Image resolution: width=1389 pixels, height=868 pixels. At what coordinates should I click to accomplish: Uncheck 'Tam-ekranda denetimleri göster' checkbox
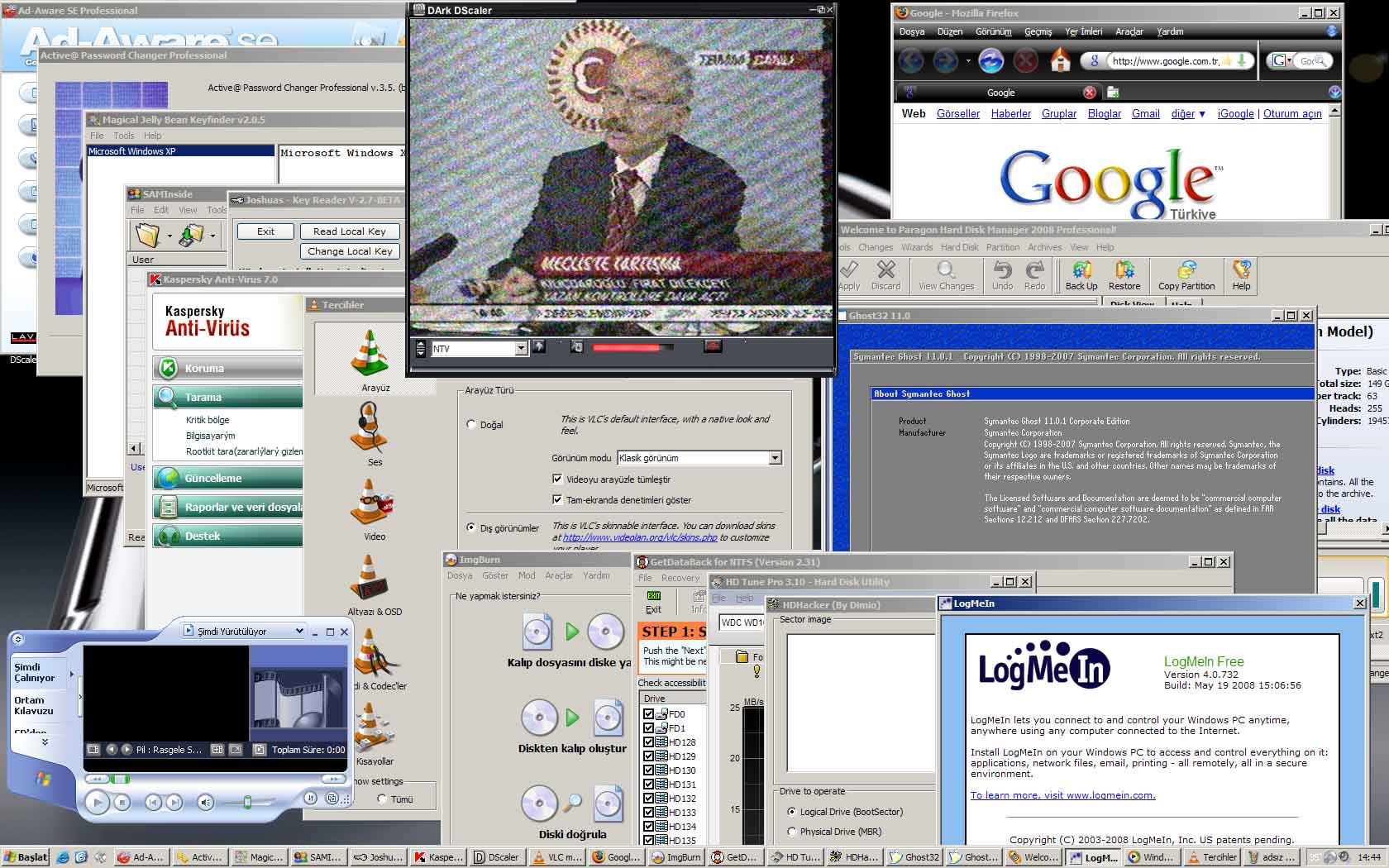click(x=557, y=499)
